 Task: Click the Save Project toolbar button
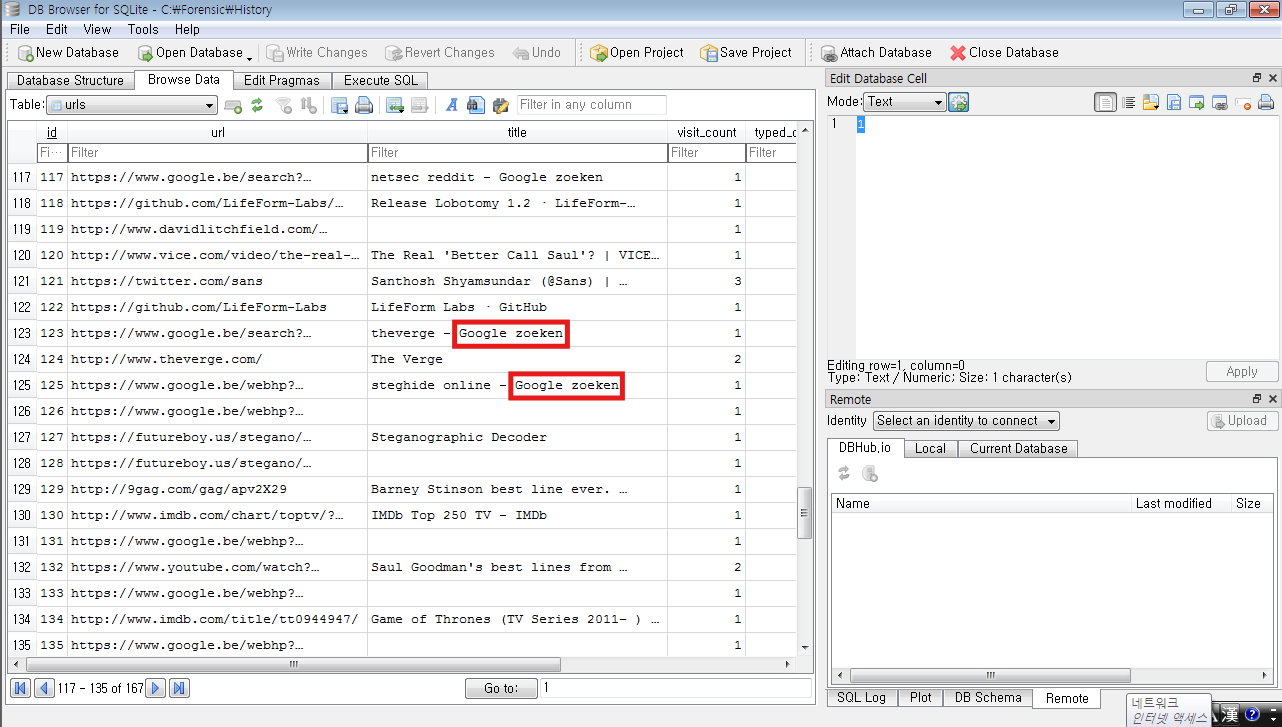(x=746, y=52)
